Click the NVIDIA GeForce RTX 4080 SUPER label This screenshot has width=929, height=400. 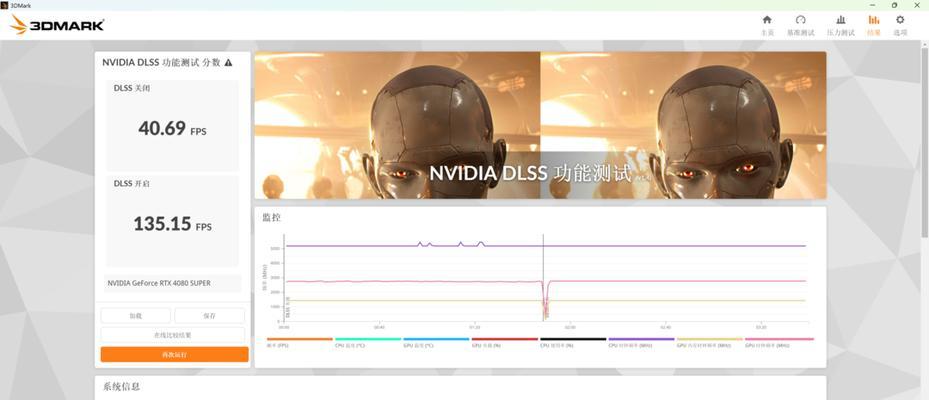point(159,283)
